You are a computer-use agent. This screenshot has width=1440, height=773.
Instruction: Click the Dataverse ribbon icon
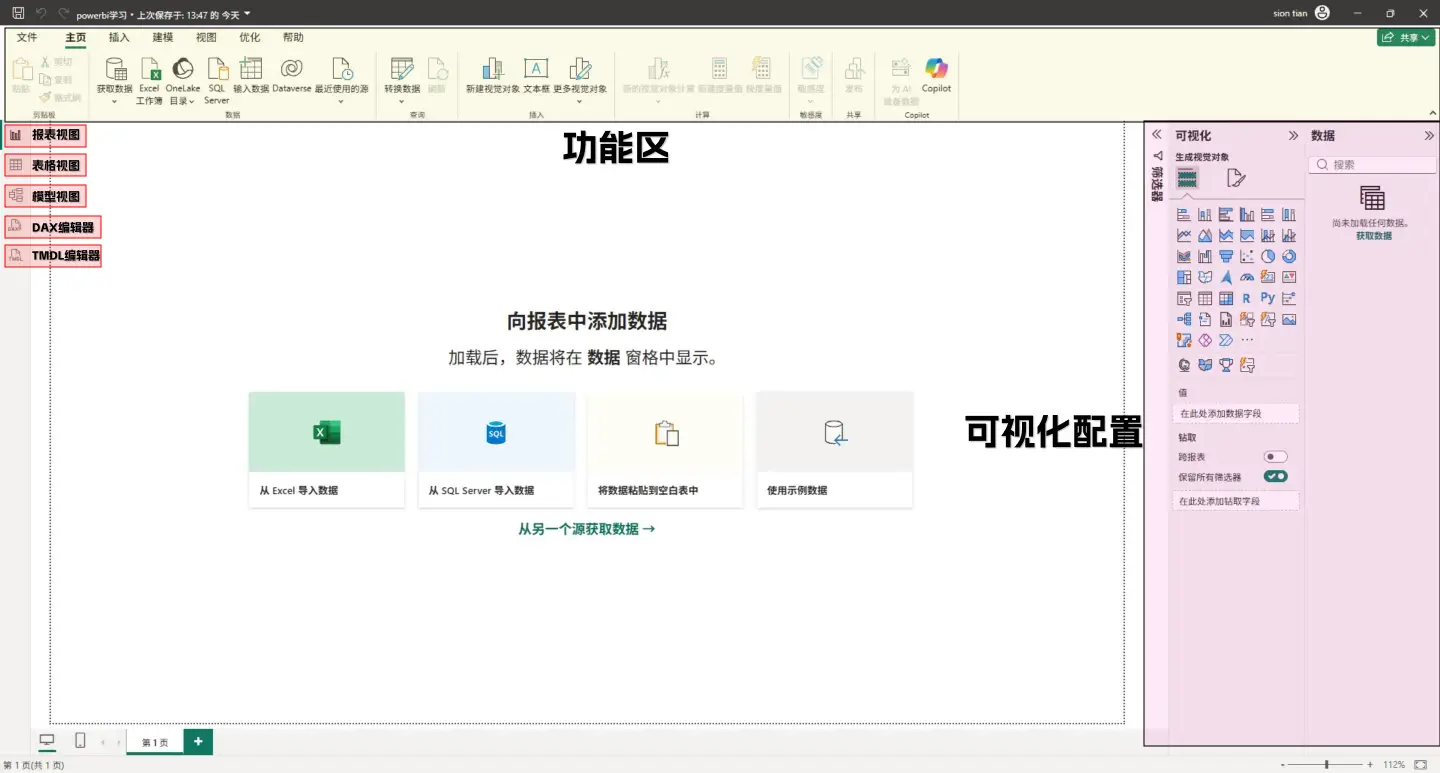tap(291, 69)
